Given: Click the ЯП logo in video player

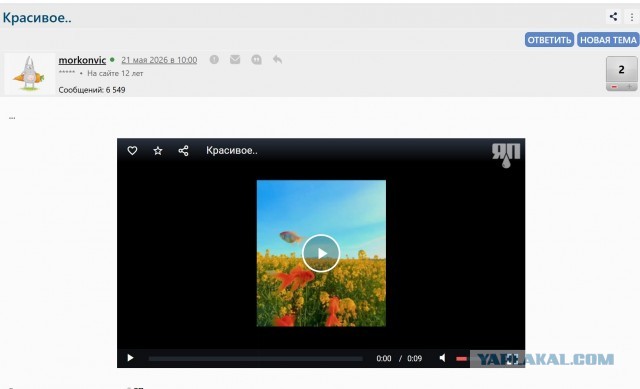Looking at the screenshot, I should (506, 155).
